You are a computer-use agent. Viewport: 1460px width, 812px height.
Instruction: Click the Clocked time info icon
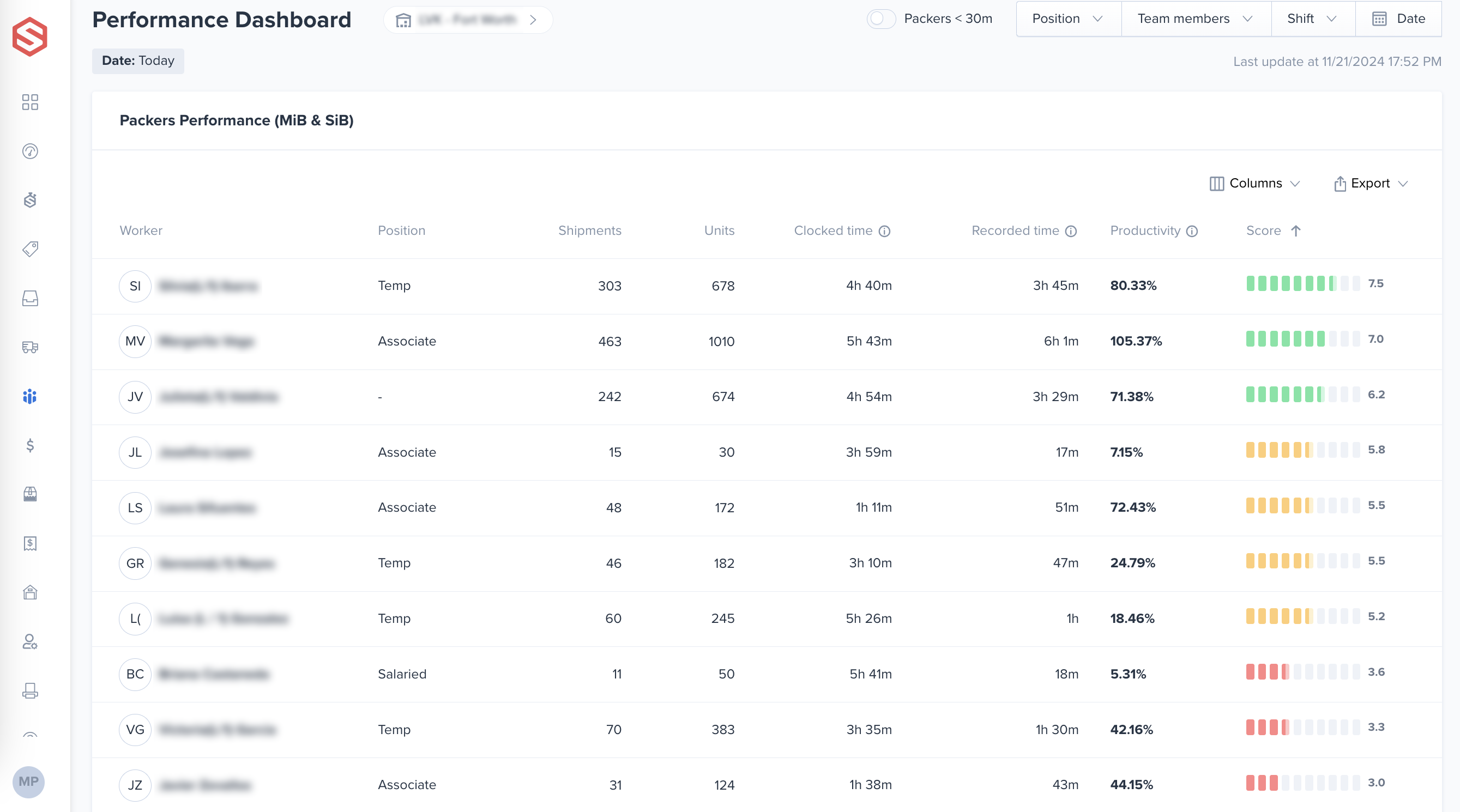[x=884, y=231]
